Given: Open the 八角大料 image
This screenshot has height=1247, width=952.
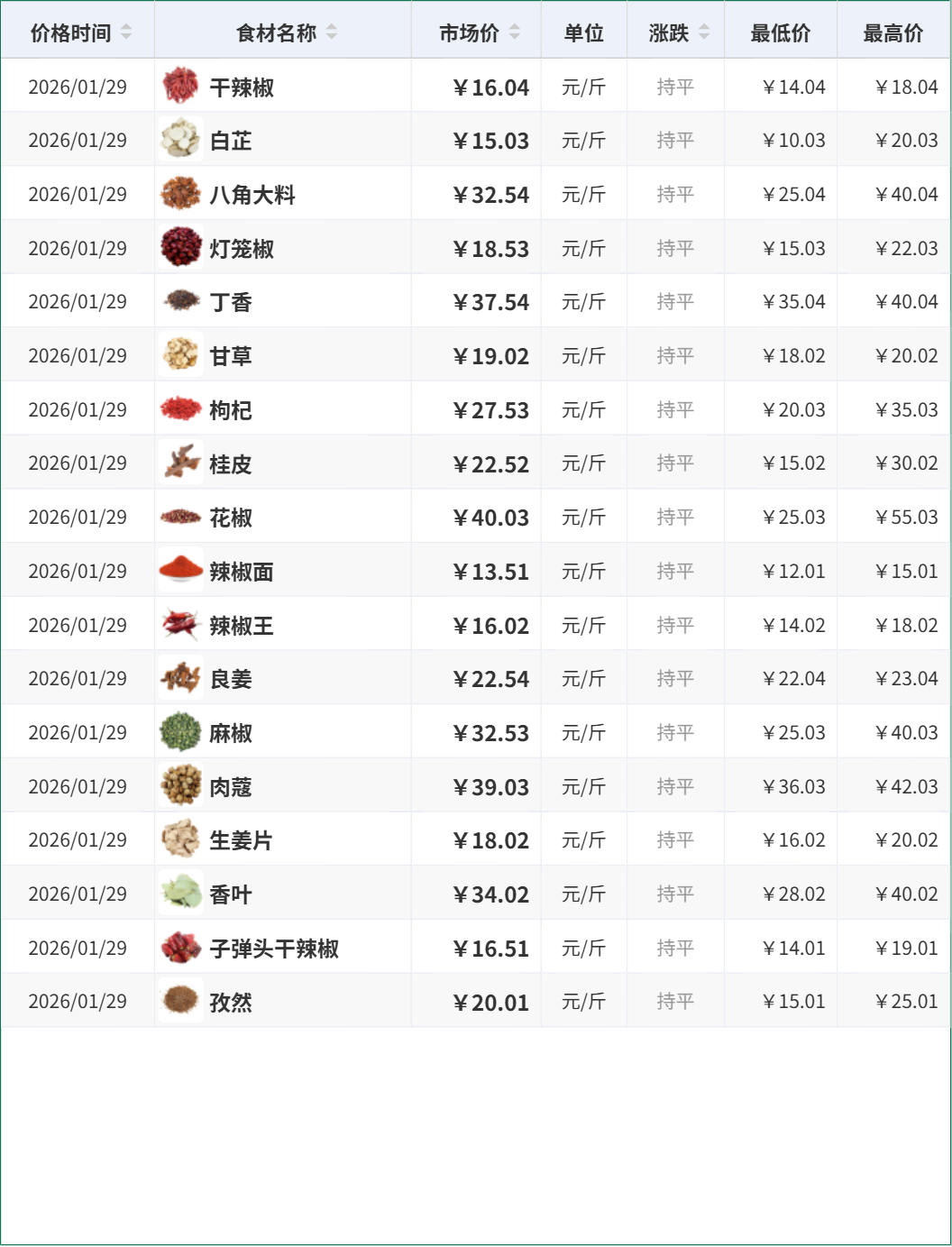Looking at the screenshot, I should tap(180, 194).
